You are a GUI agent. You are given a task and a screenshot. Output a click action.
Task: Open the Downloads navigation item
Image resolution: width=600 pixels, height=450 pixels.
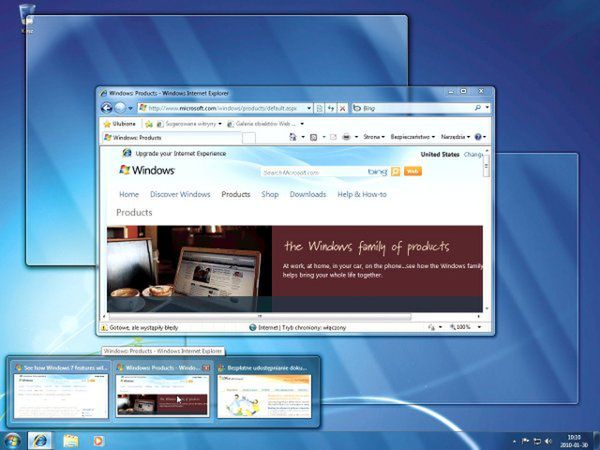(308, 194)
